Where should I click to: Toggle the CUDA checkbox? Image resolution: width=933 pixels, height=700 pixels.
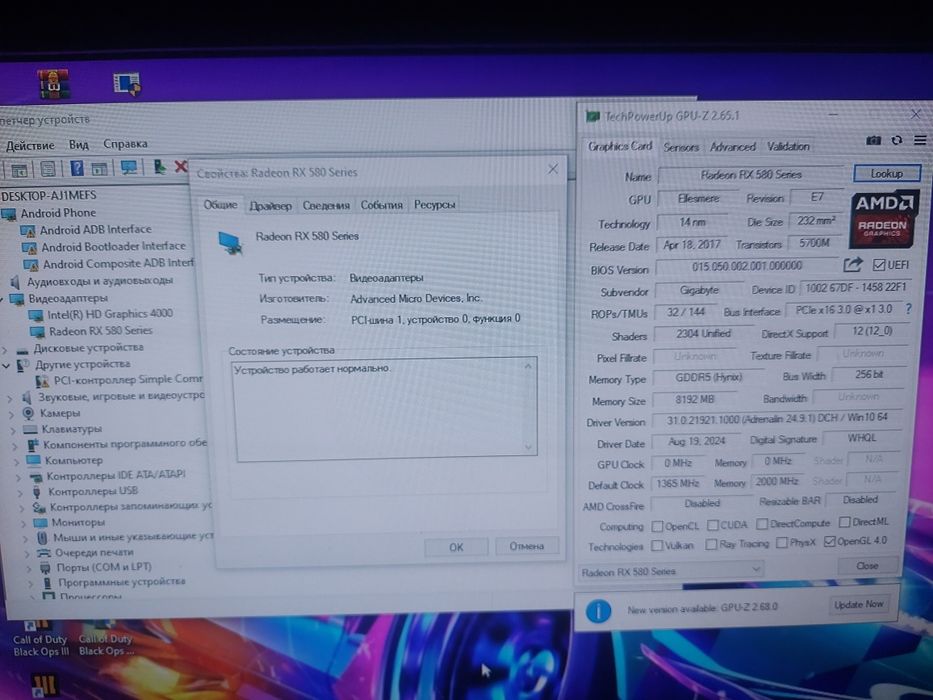tap(712, 525)
